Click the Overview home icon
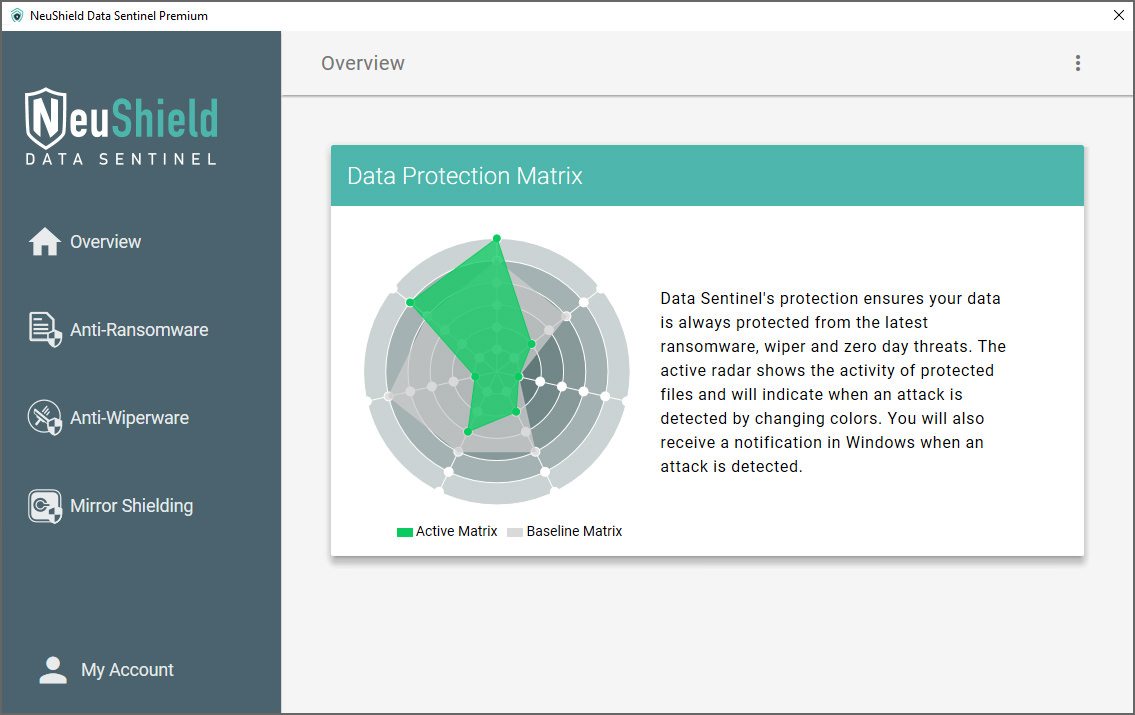This screenshot has width=1135, height=715. coord(45,242)
